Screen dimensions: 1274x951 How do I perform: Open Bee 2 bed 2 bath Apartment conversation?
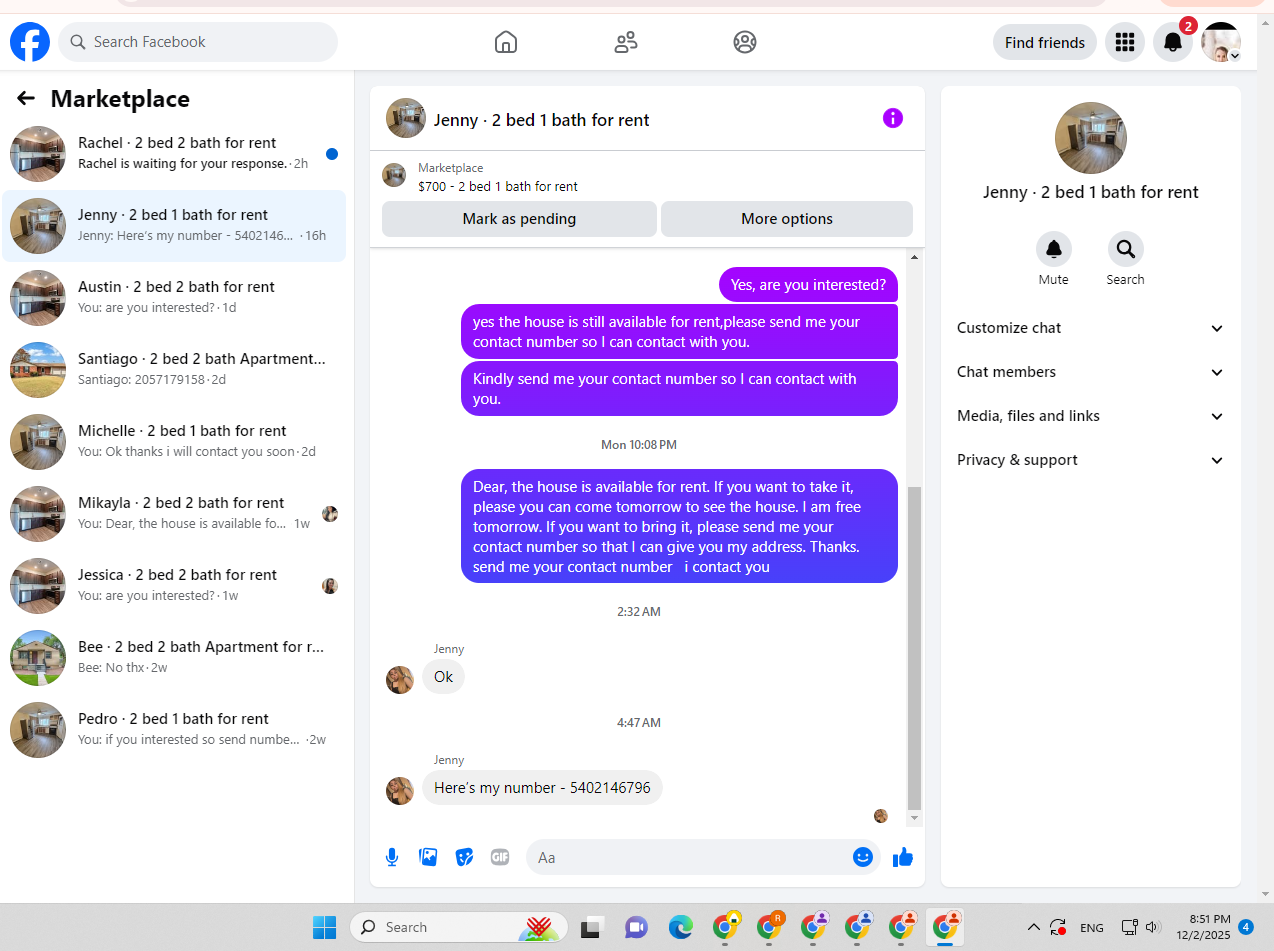[x=174, y=658]
